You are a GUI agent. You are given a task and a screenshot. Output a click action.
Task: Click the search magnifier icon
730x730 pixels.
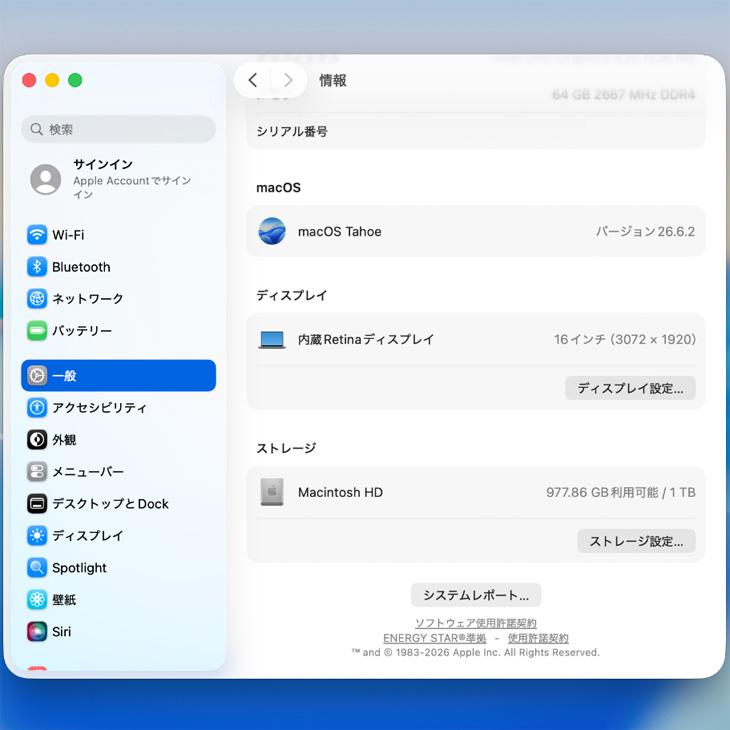click(36, 129)
